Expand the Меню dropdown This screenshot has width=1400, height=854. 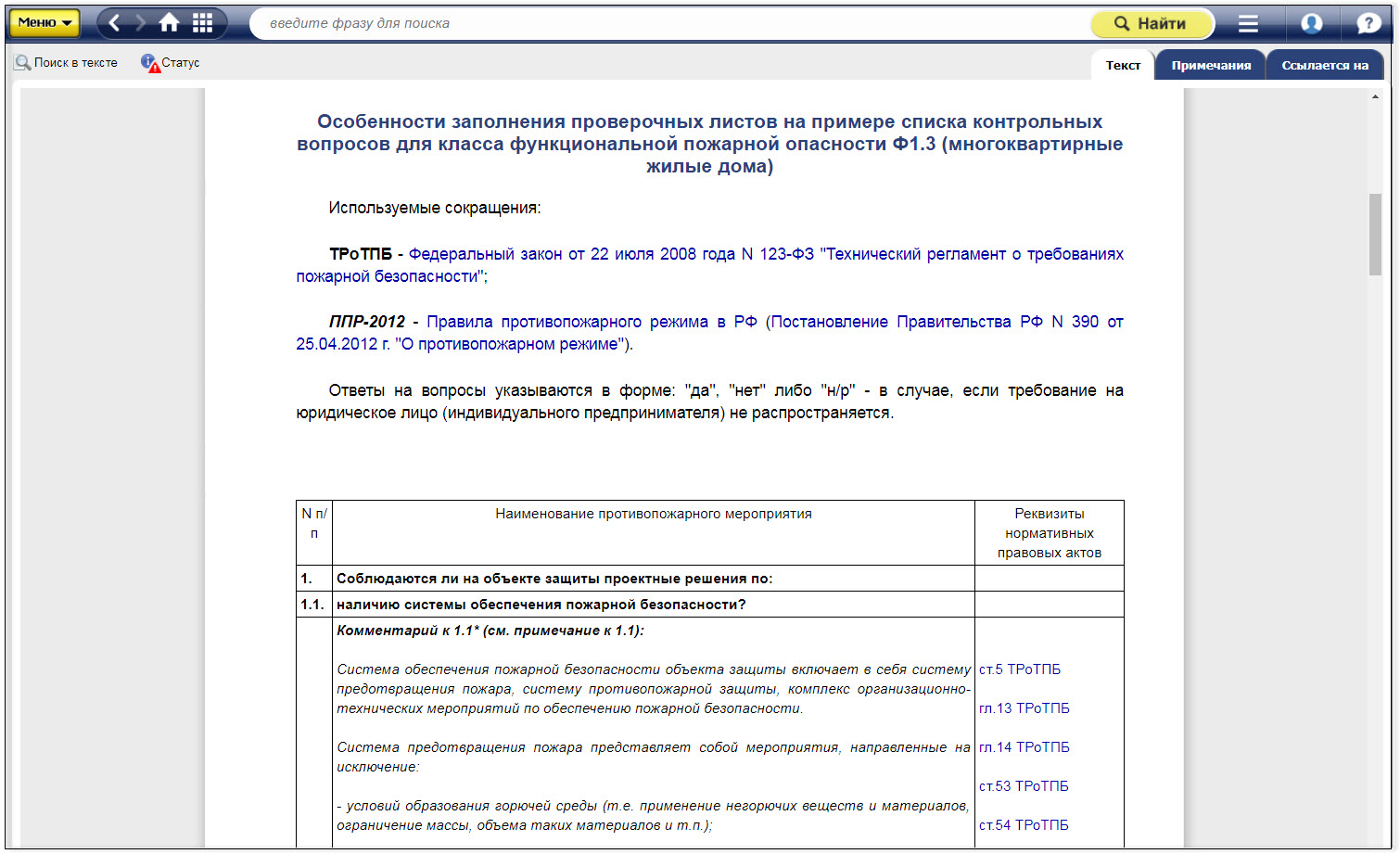point(44,23)
